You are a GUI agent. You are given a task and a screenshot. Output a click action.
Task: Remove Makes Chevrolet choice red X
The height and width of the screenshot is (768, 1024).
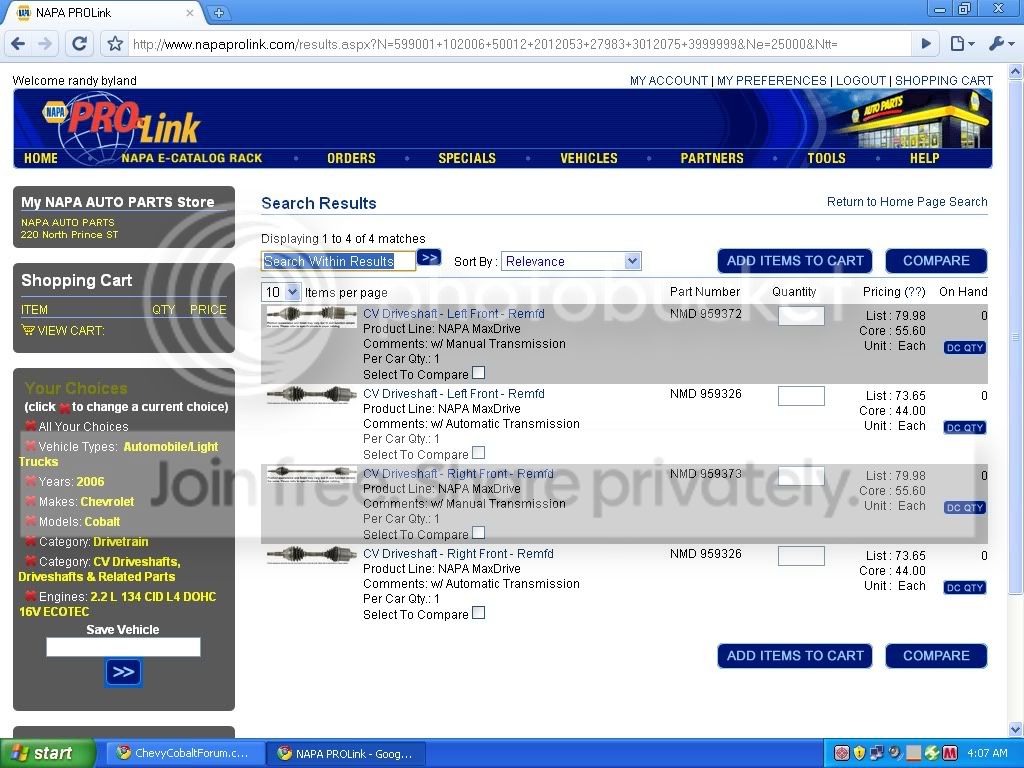30,502
